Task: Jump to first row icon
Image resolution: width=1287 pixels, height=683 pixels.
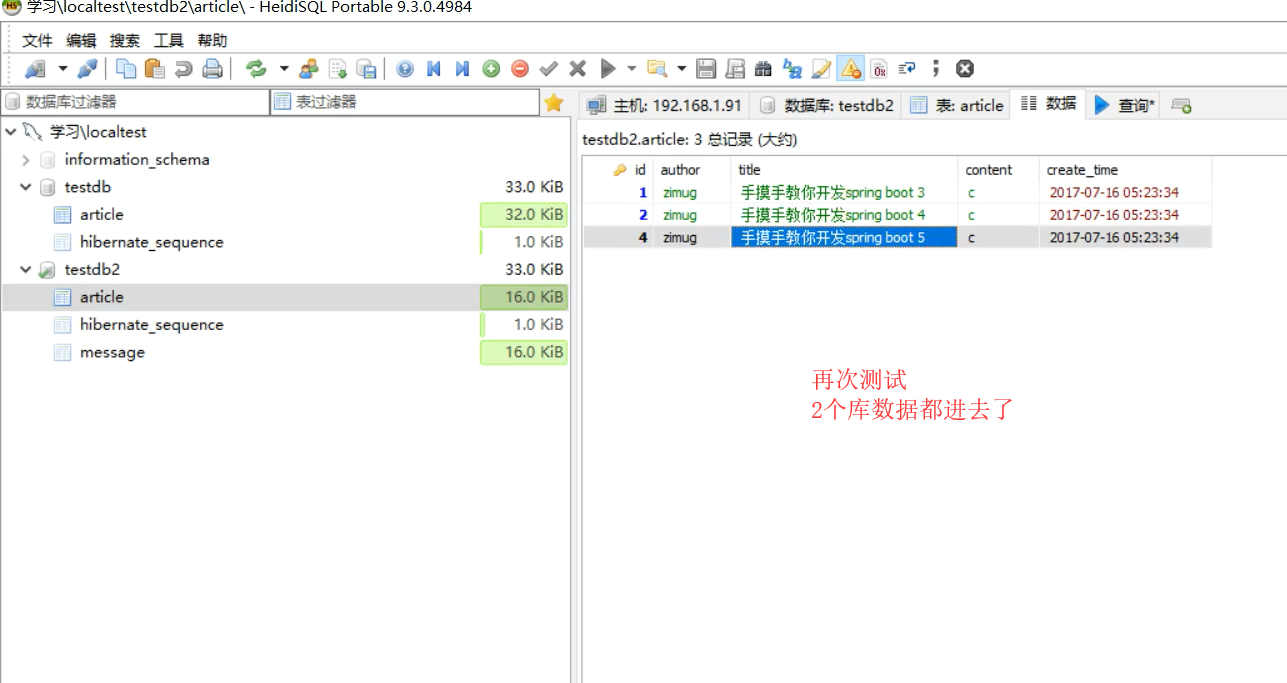Action: click(x=433, y=69)
